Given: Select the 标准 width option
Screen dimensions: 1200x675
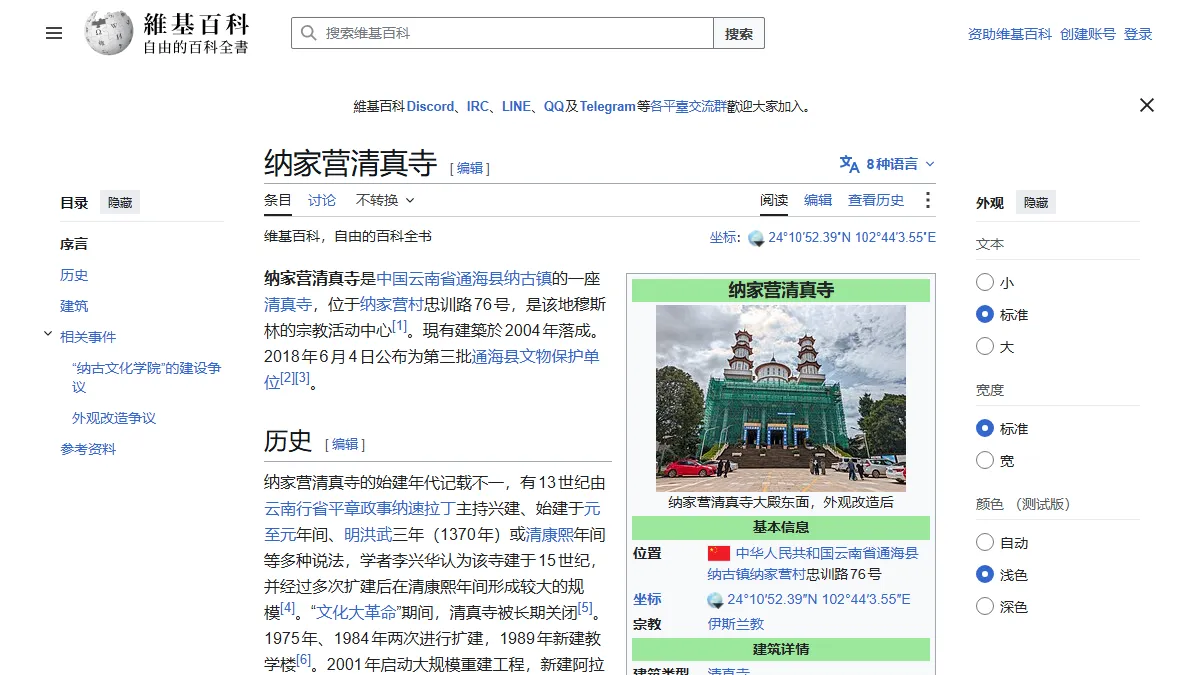Looking at the screenshot, I should (x=985, y=428).
